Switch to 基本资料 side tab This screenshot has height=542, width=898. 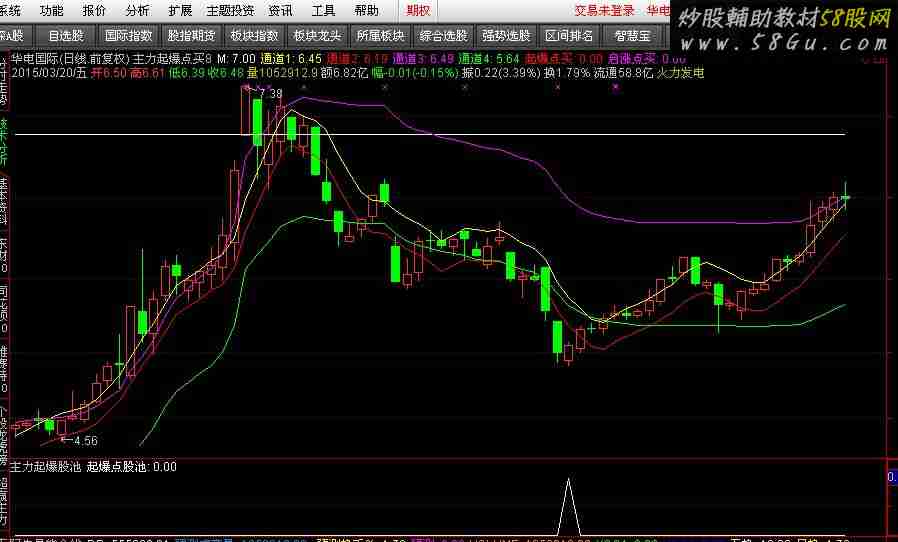[x=4, y=202]
